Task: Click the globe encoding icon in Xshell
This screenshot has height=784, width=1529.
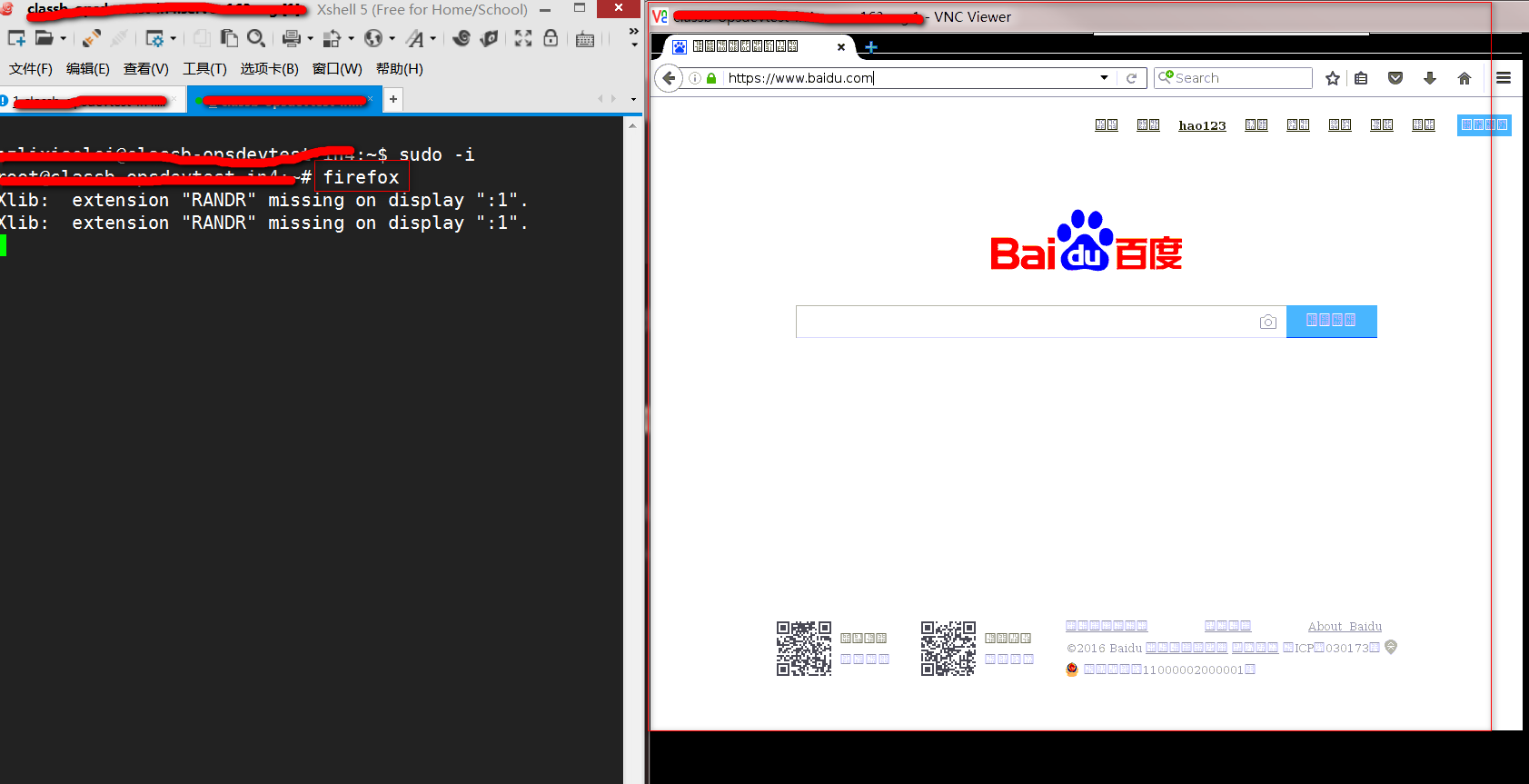Action: pos(373,38)
